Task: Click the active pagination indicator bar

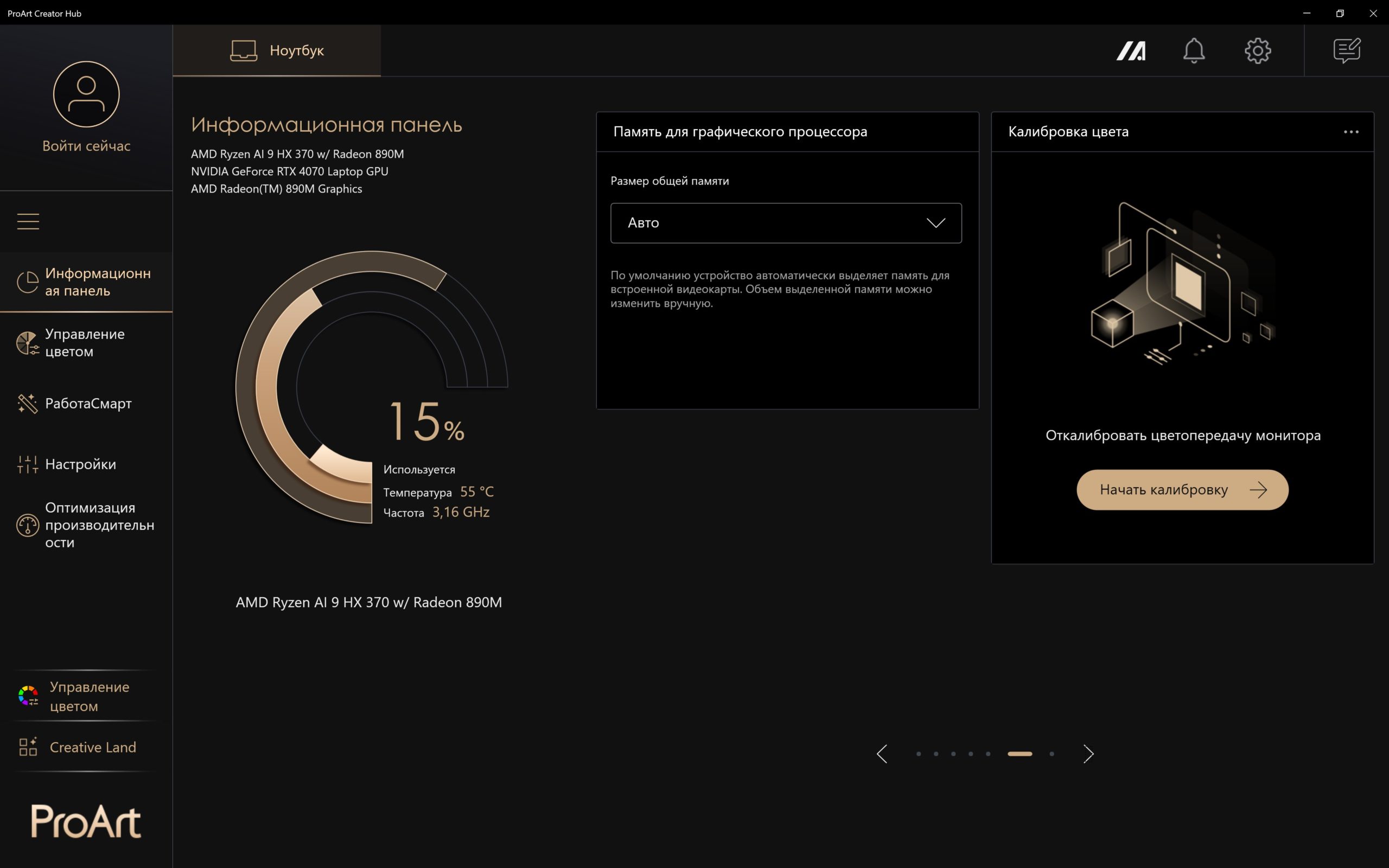Action: tap(1020, 754)
